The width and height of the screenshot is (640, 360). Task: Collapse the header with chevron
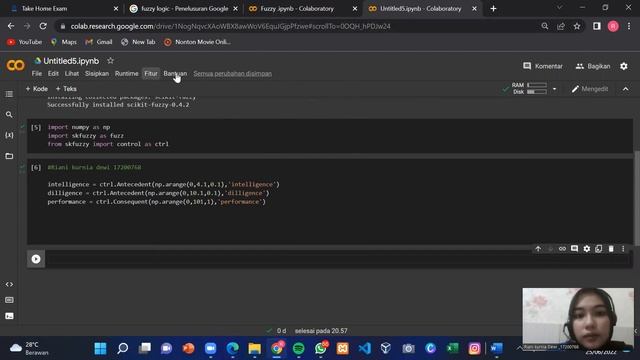click(x=626, y=89)
